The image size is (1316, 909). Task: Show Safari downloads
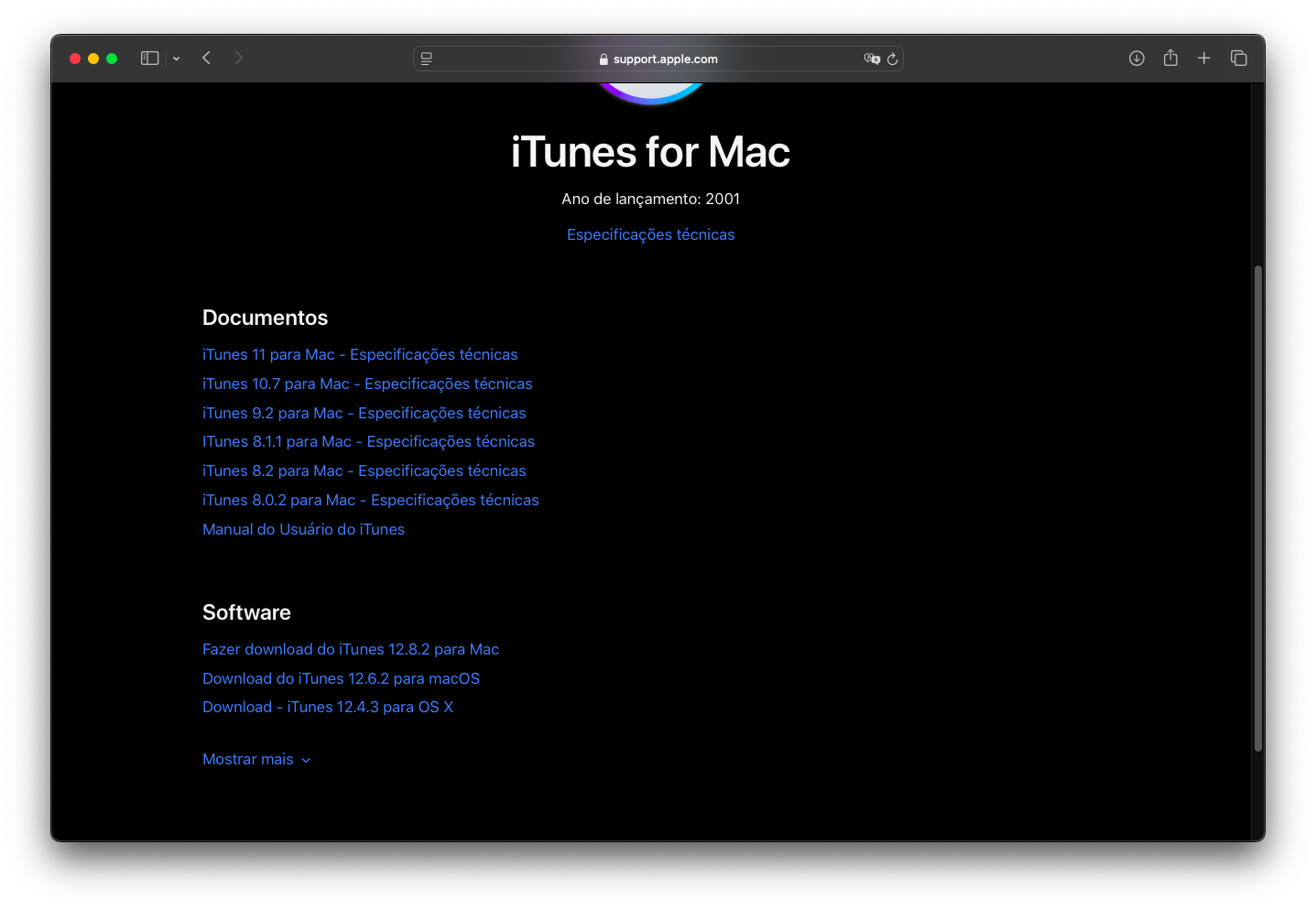1137,59
